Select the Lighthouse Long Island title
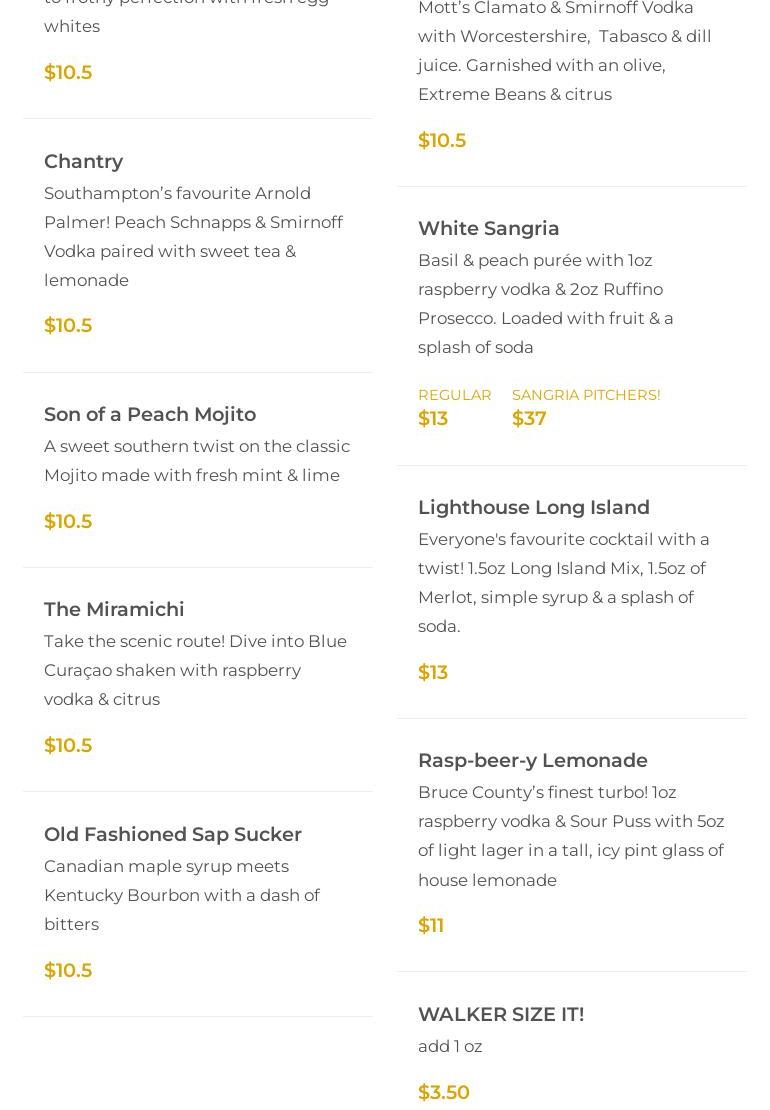Image resolution: width=770 pixels, height=1110 pixels. (533, 507)
